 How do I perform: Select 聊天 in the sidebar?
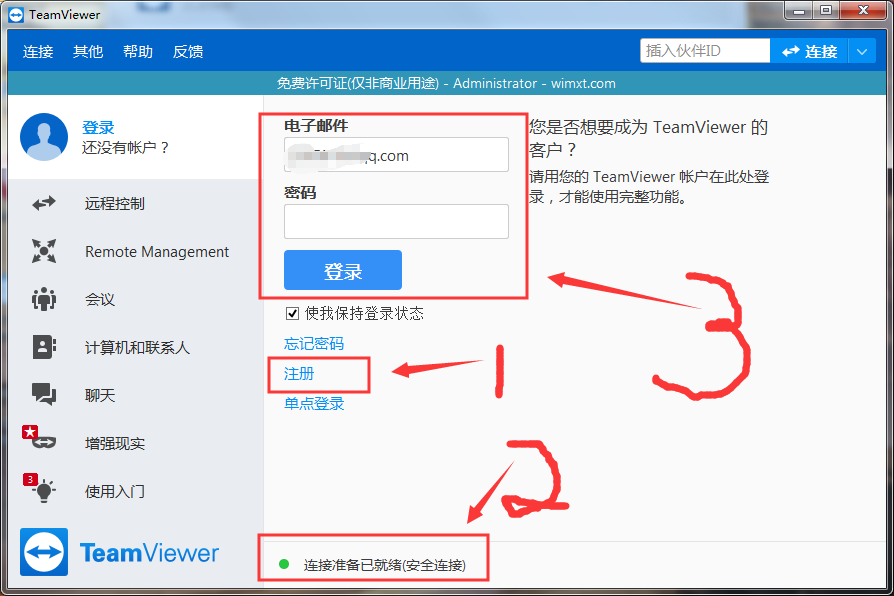pos(100,395)
